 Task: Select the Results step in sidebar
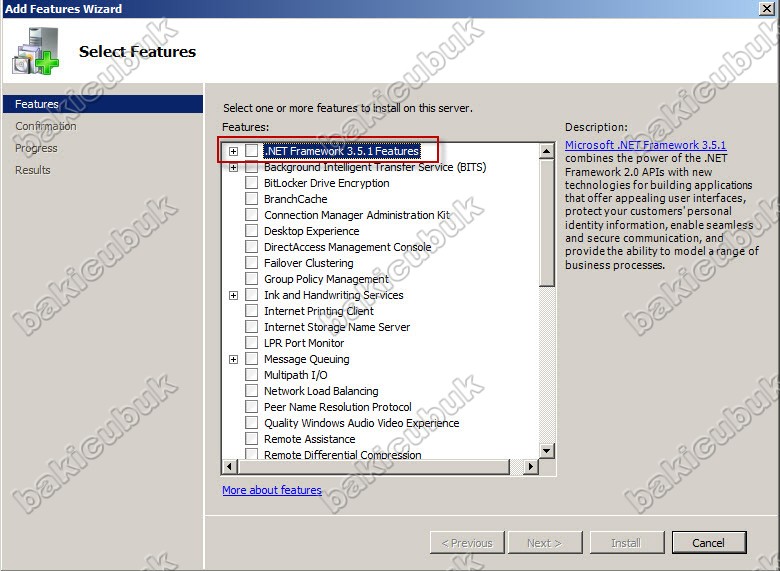(33, 170)
